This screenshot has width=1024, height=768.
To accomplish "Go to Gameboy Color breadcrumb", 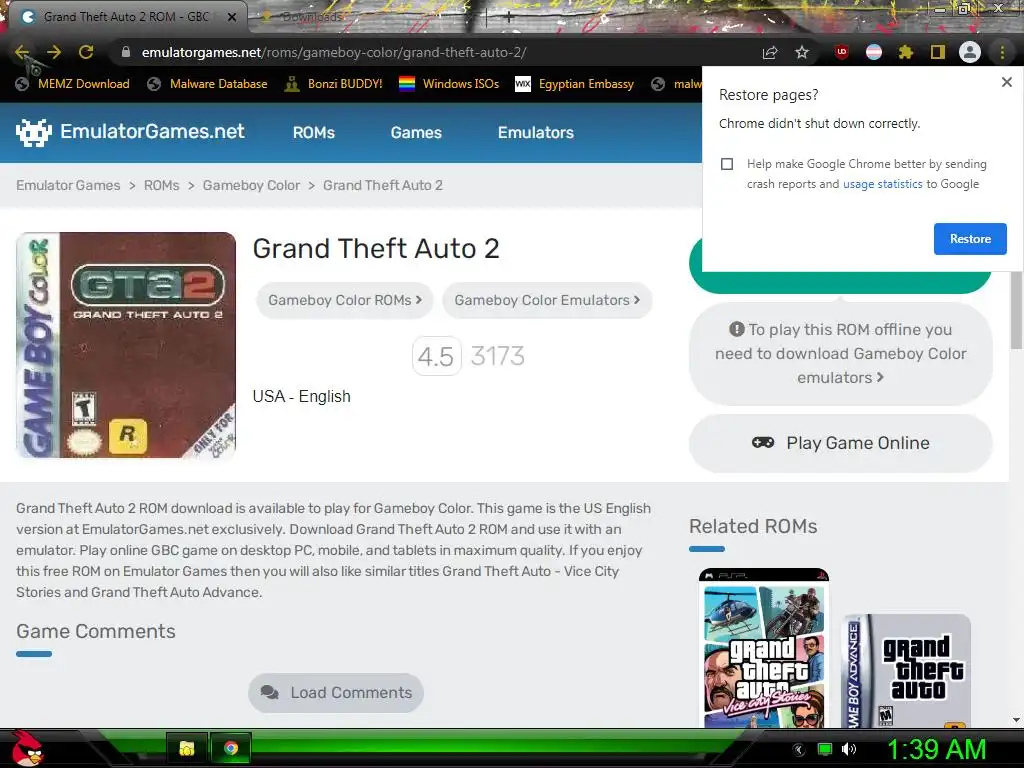I will 251,185.
